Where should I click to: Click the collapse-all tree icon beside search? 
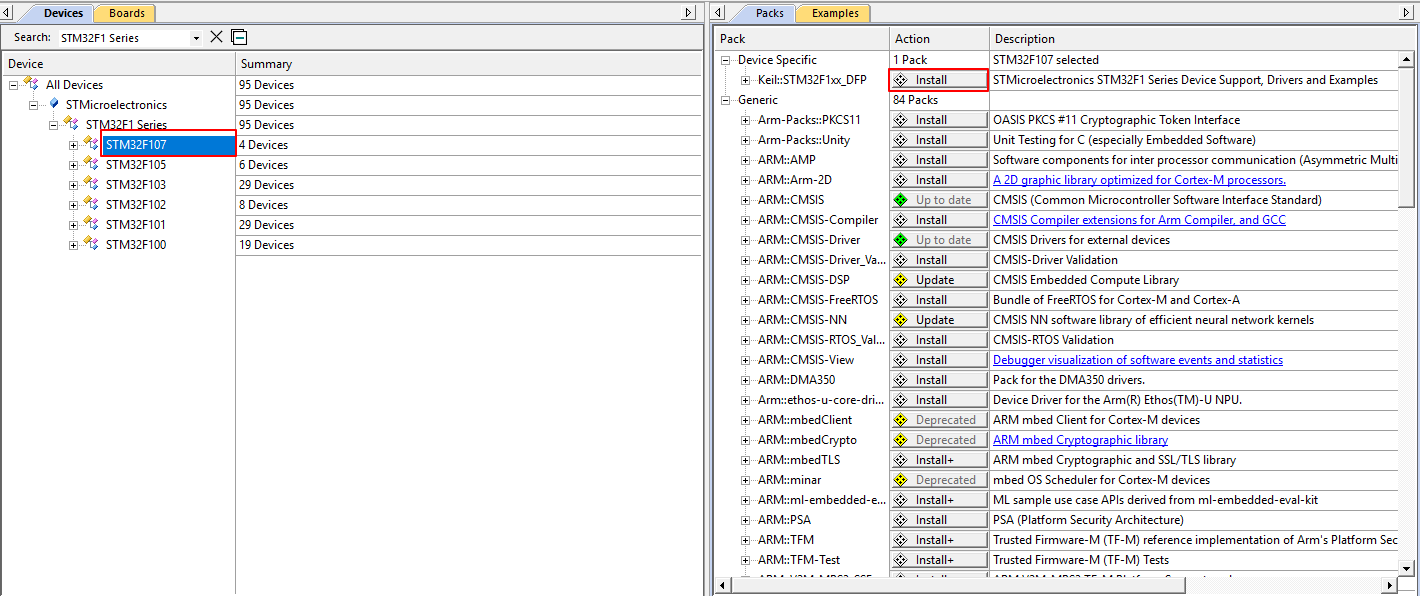[x=239, y=37]
